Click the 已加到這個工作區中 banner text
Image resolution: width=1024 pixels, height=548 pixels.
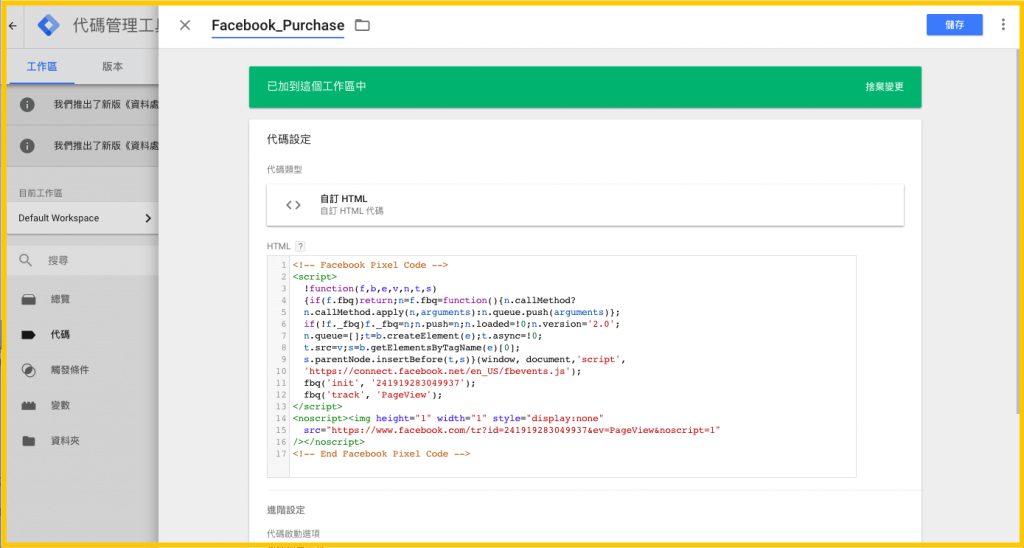pos(316,87)
